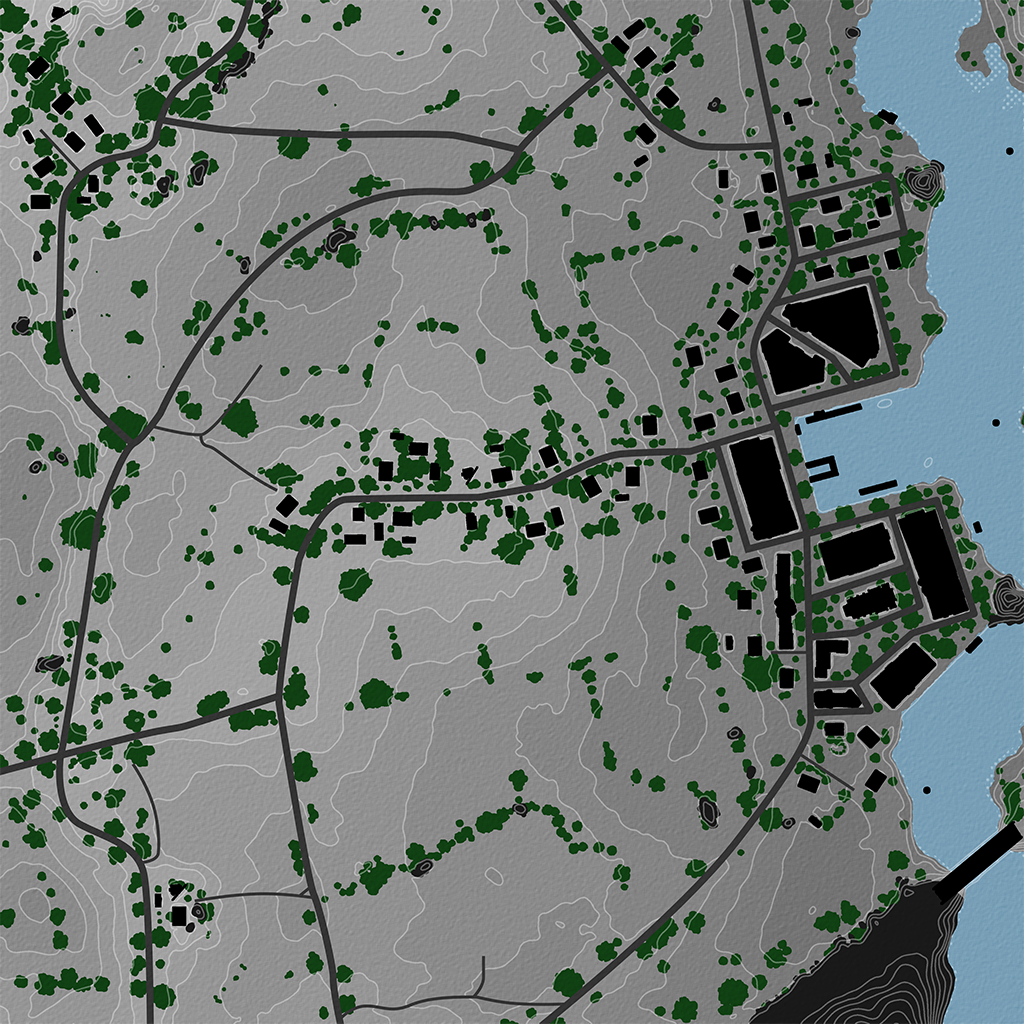Click the diagonal pier extending into the water
The width and height of the screenshot is (1024, 1024).
[x=985, y=854]
